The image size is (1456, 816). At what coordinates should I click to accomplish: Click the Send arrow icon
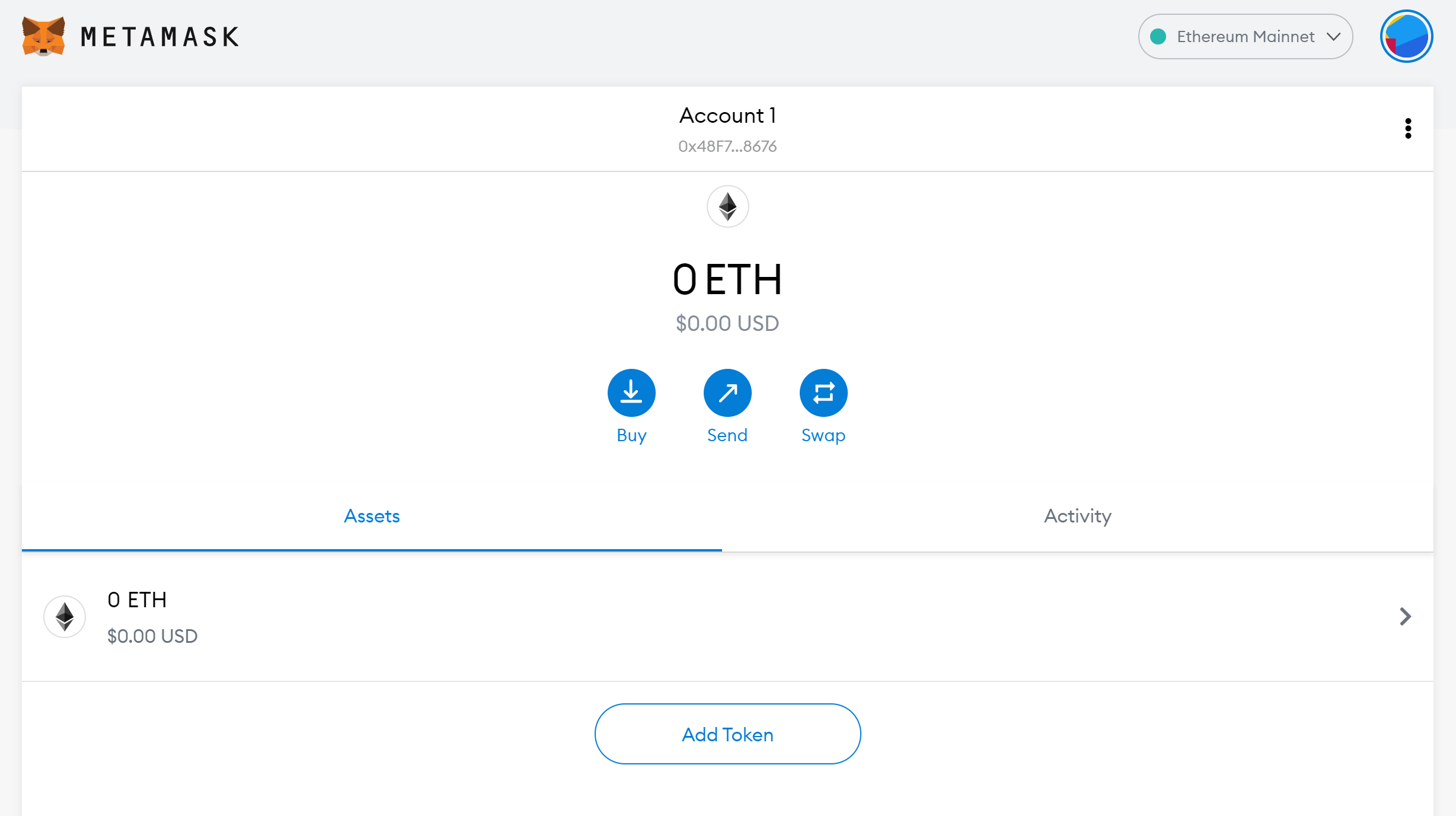point(727,393)
